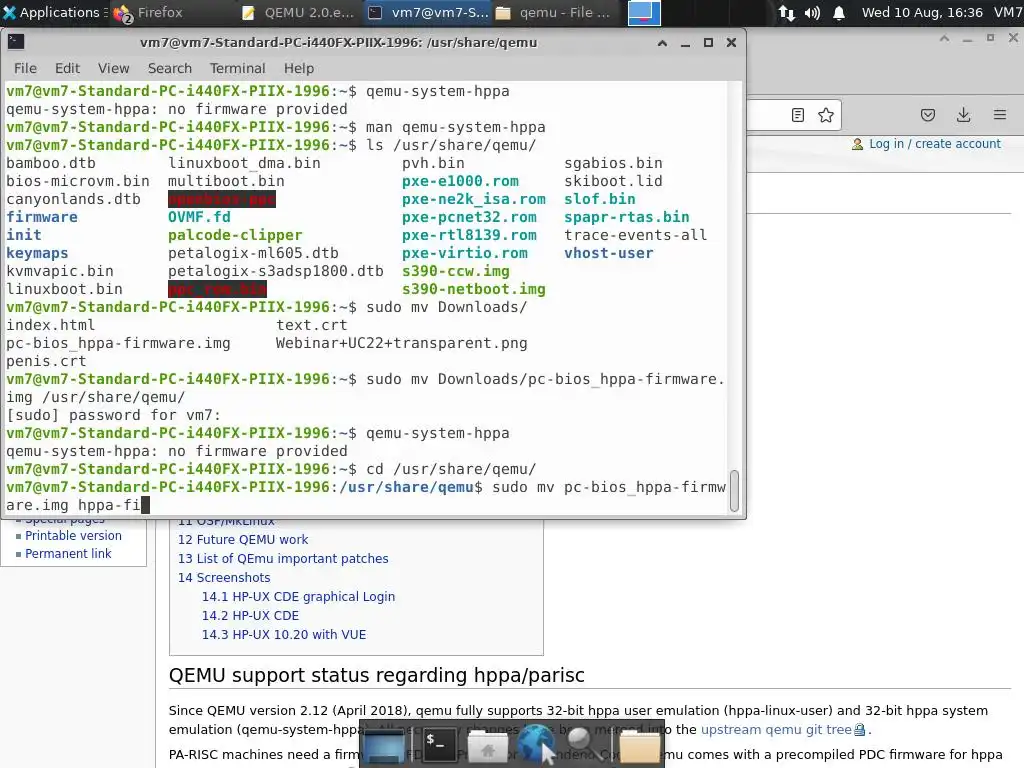Open the Save to Pocket icon in Firefox
The height and width of the screenshot is (768, 1024).
928,116
